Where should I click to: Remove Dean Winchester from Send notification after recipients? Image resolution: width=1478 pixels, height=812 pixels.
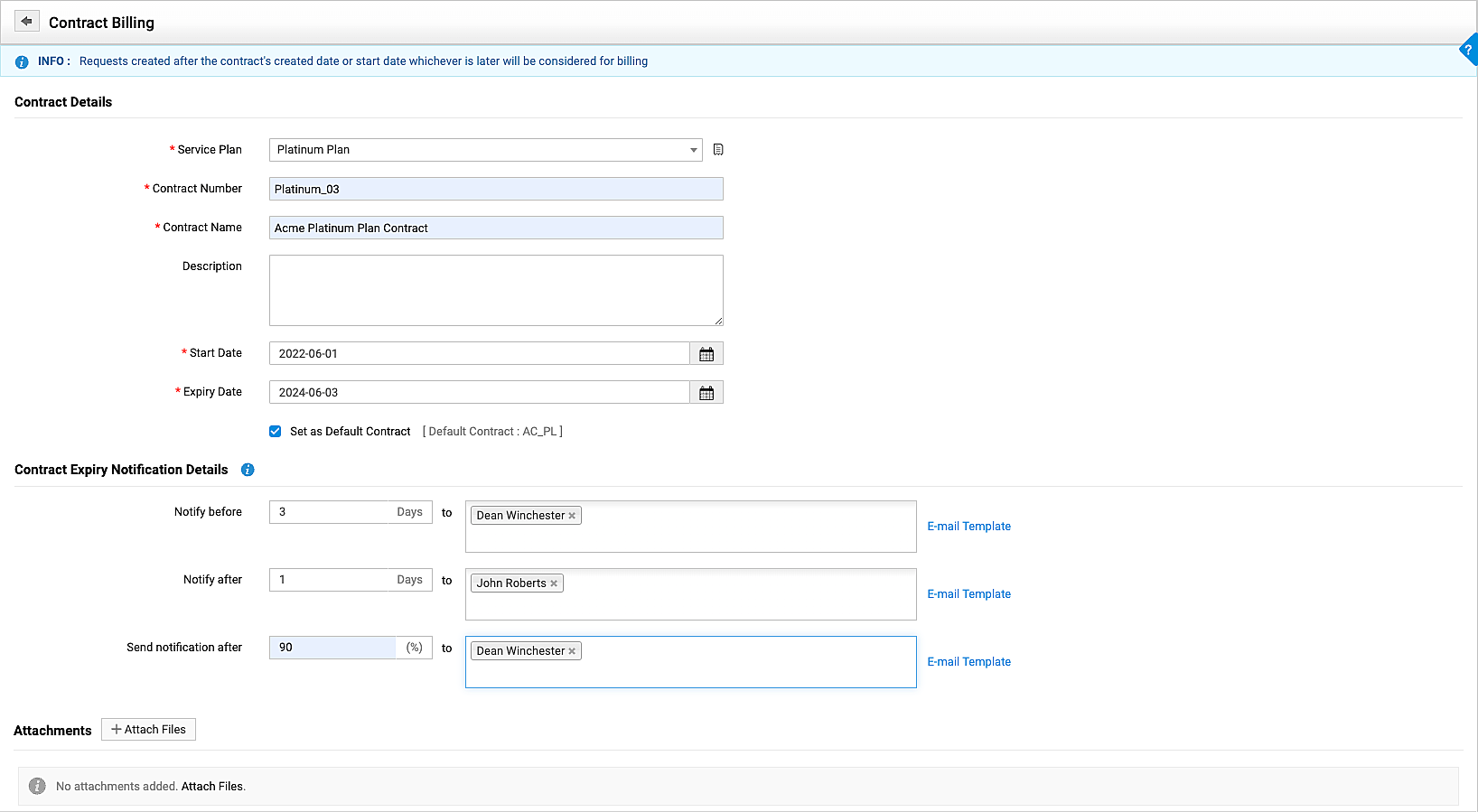click(x=572, y=651)
